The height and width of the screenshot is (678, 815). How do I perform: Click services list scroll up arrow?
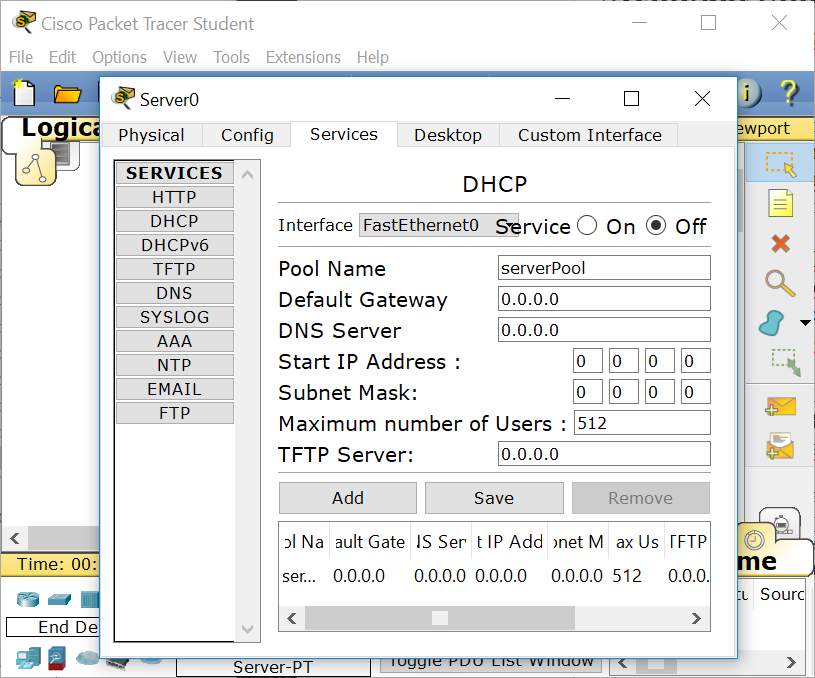point(247,175)
